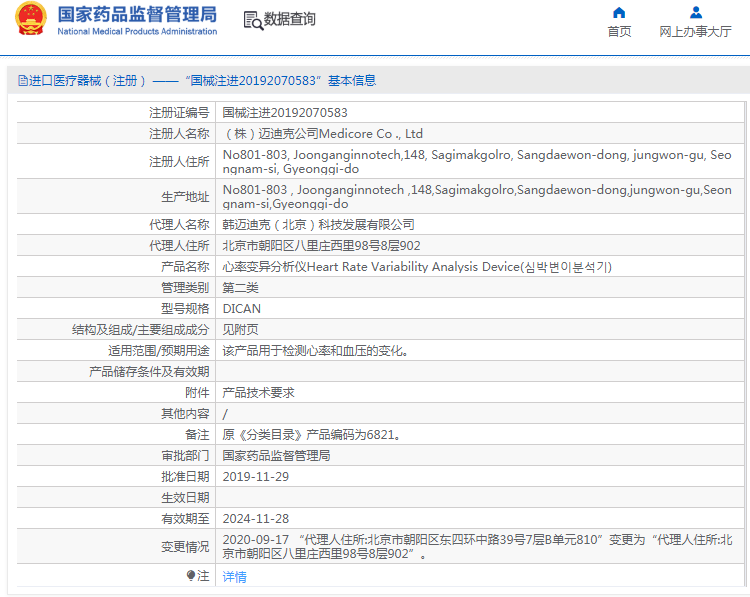Open 网上办事大厅 text label
The width and height of the screenshot is (750, 597).
695,32
